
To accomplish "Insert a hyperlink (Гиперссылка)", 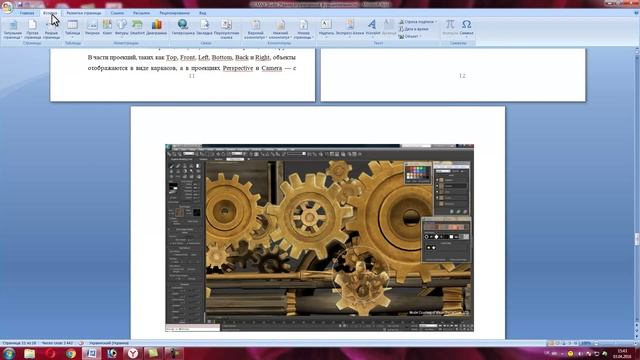I will (183, 28).
